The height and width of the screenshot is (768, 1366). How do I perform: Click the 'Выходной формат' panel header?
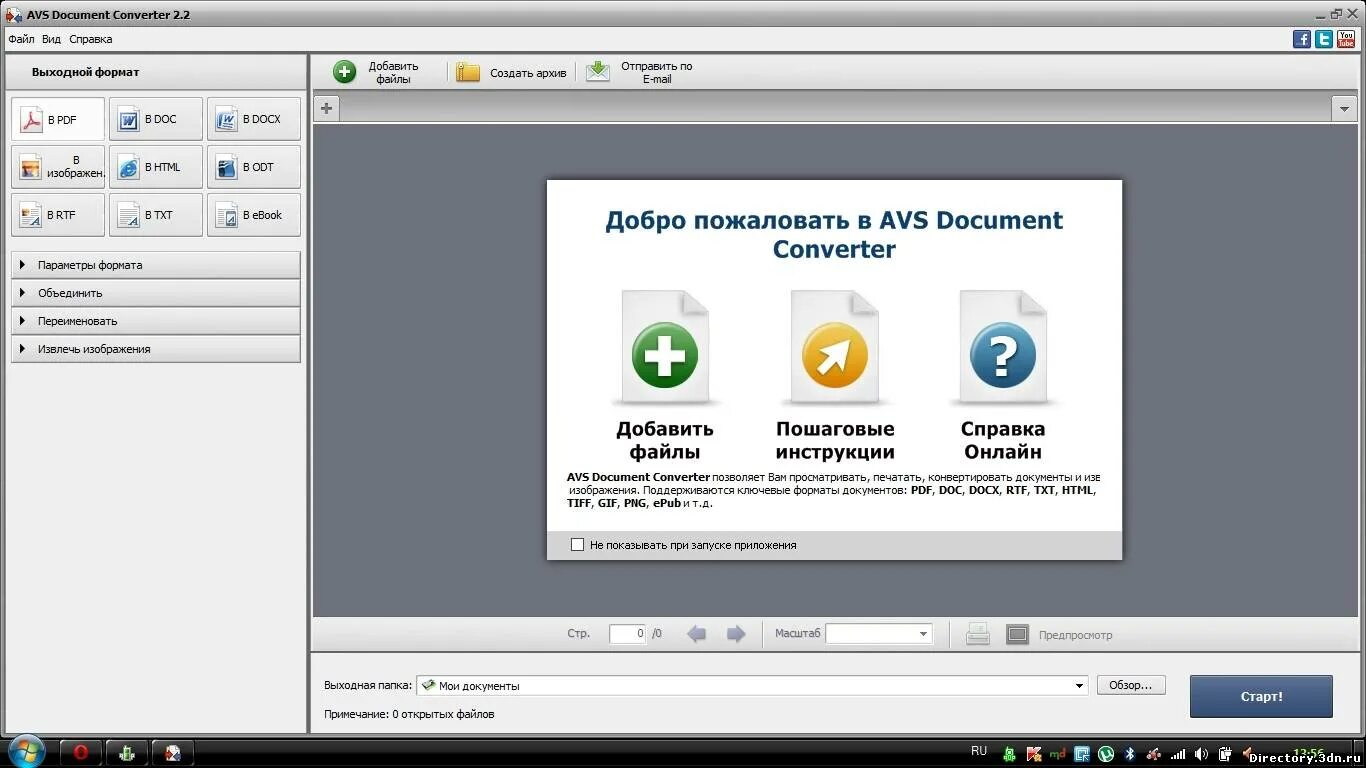pyautogui.click(x=156, y=72)
